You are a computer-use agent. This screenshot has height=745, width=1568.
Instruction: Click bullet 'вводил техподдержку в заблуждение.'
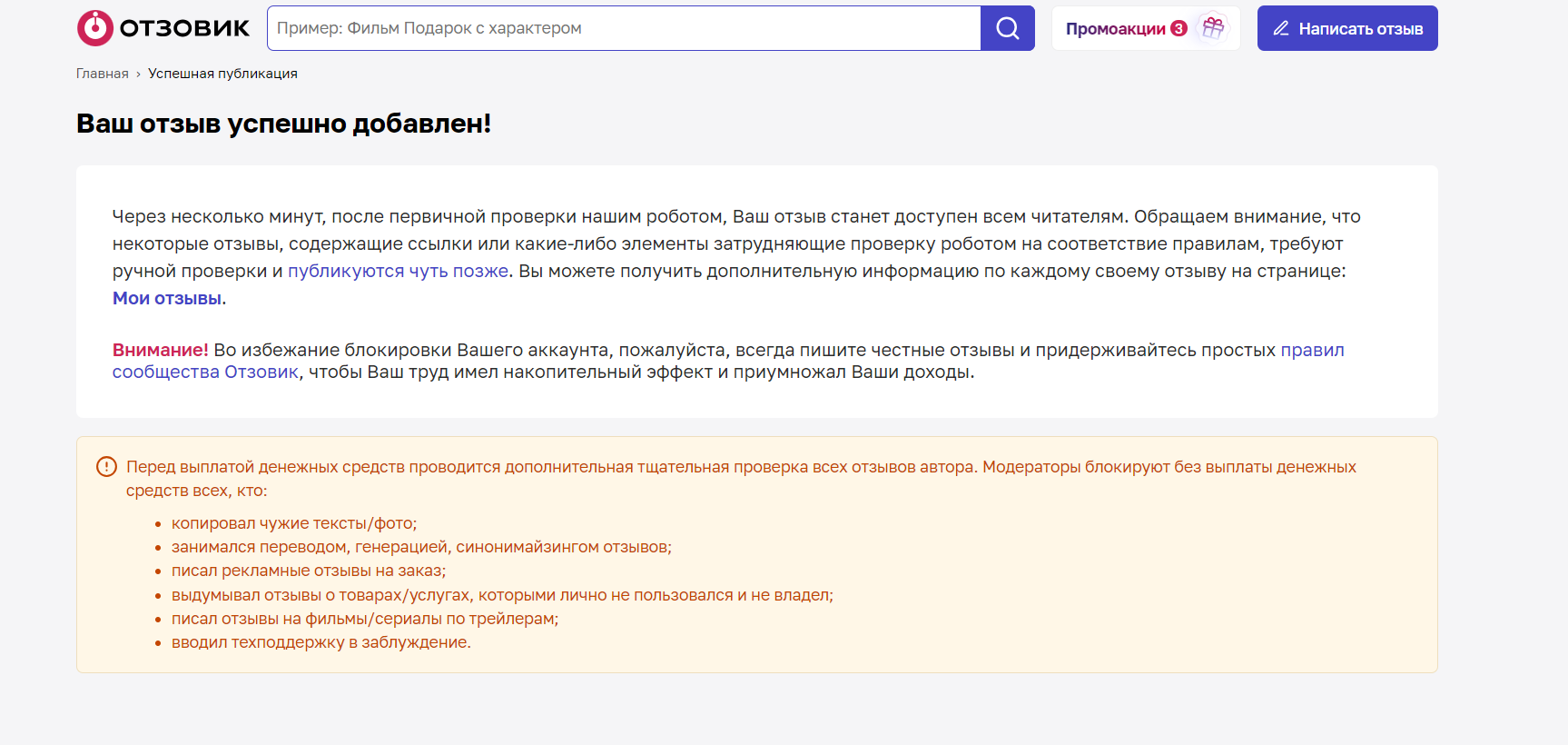(321, 642)
